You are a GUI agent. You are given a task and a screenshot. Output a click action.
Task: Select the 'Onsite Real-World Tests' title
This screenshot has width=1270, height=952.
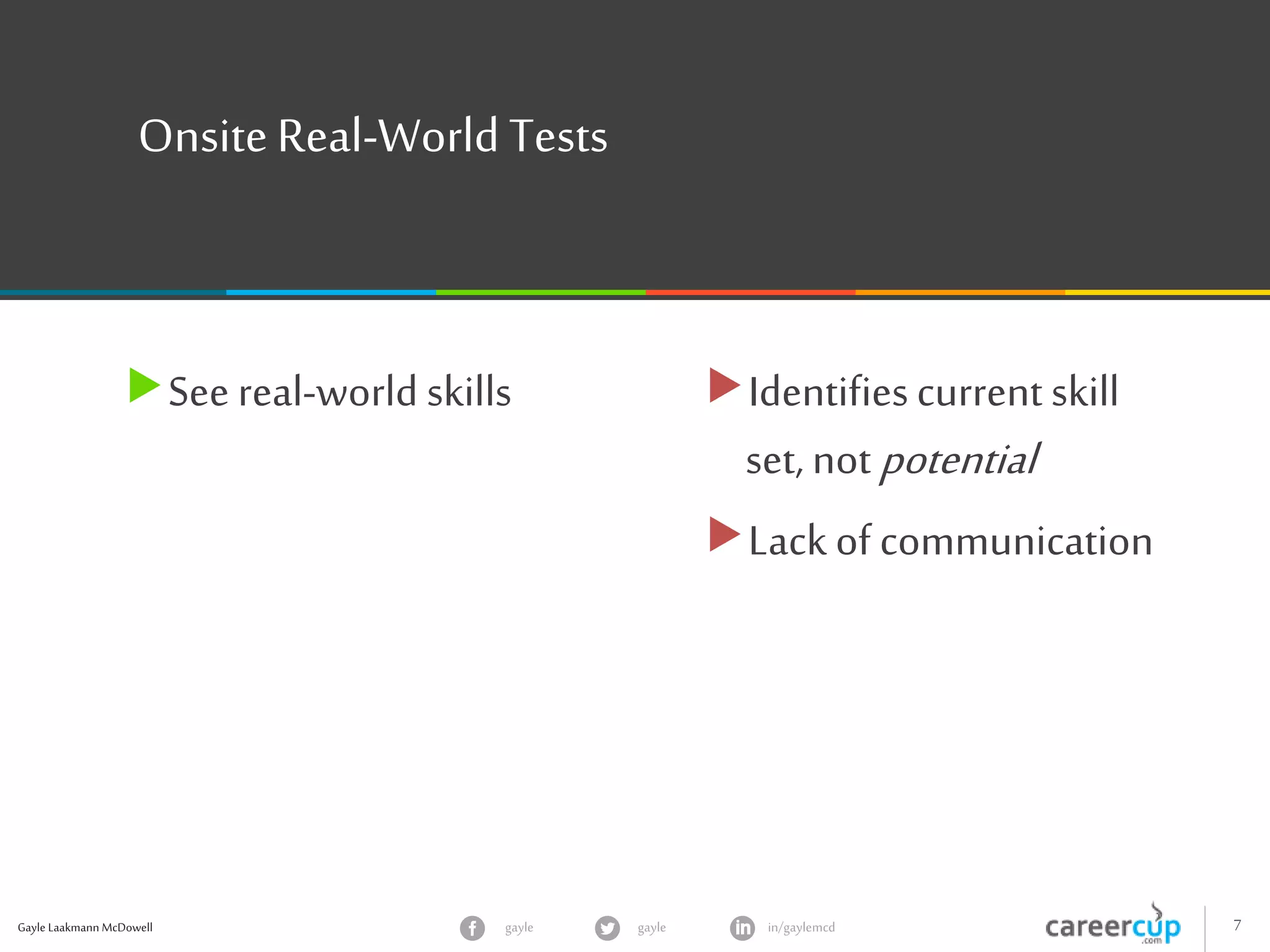[x=373, y=136]
